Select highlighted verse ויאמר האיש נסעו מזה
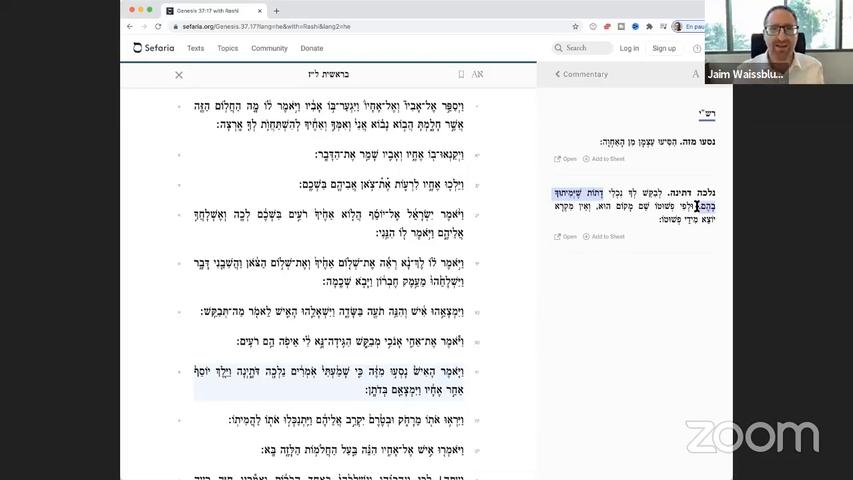Viewport: 853px width, 480px height. (329, 381)
